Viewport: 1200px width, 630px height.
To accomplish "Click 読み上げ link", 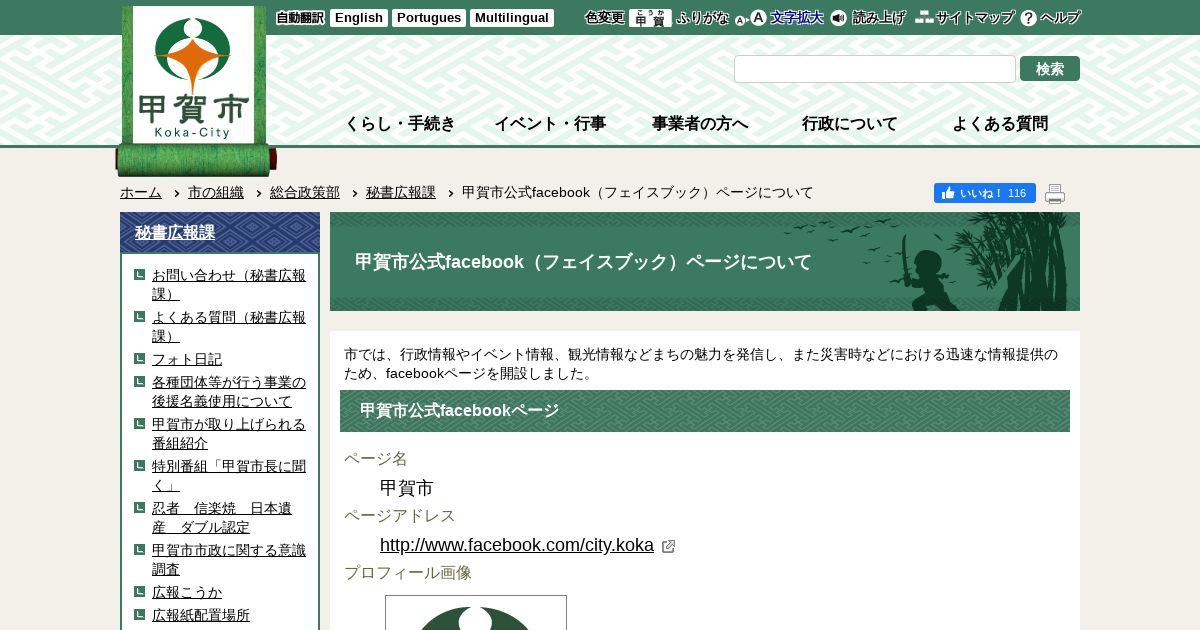I will (x=879, y=18).
